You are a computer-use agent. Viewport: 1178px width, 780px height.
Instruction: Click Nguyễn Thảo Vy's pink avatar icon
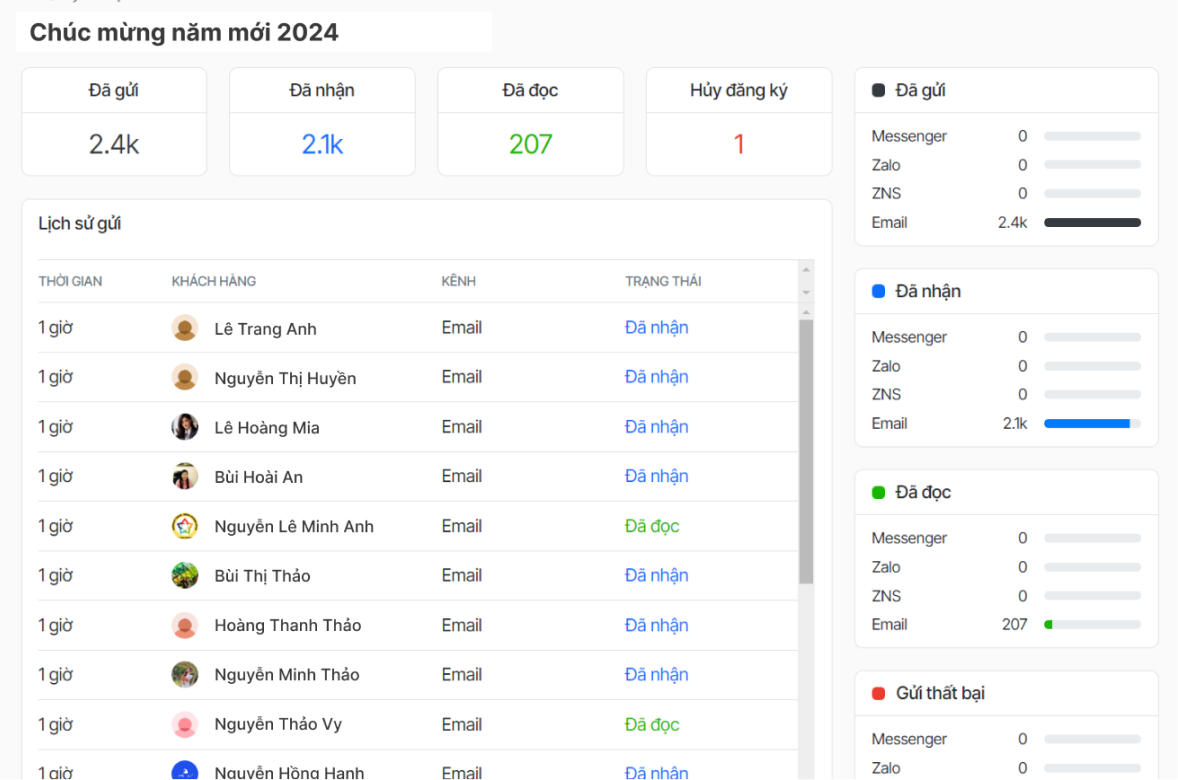pyautogui.click(x=185, y=724)
